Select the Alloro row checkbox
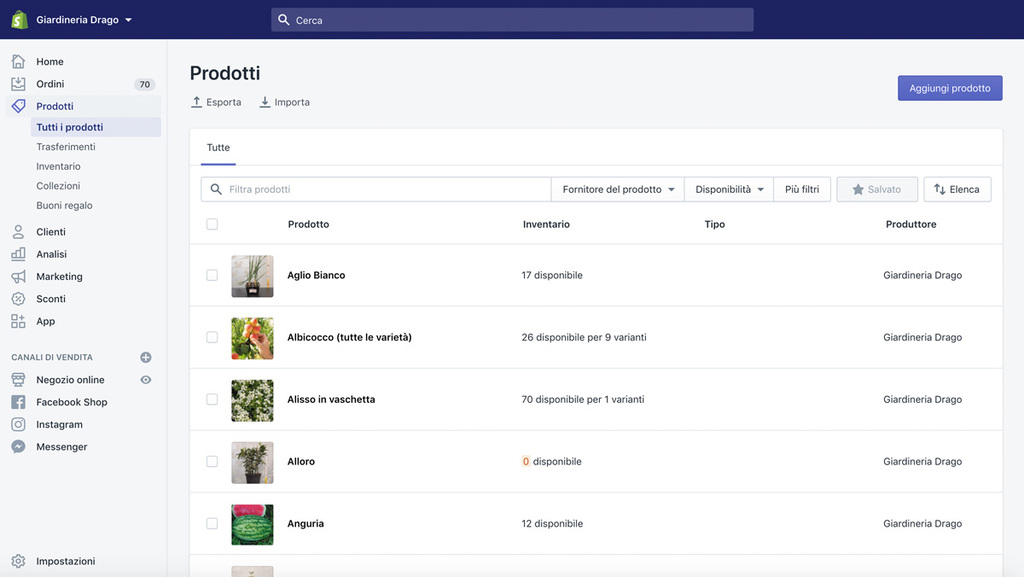 click(x=212, y=461)
